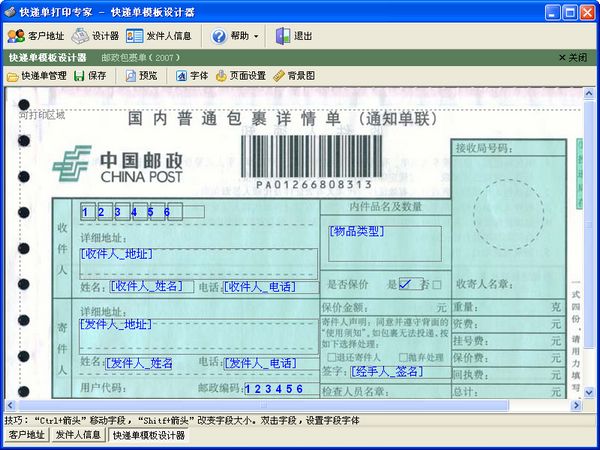Open 快递单管理 waybill management
The height and width of the screenshot is (450, 600).
coord(37,76)
